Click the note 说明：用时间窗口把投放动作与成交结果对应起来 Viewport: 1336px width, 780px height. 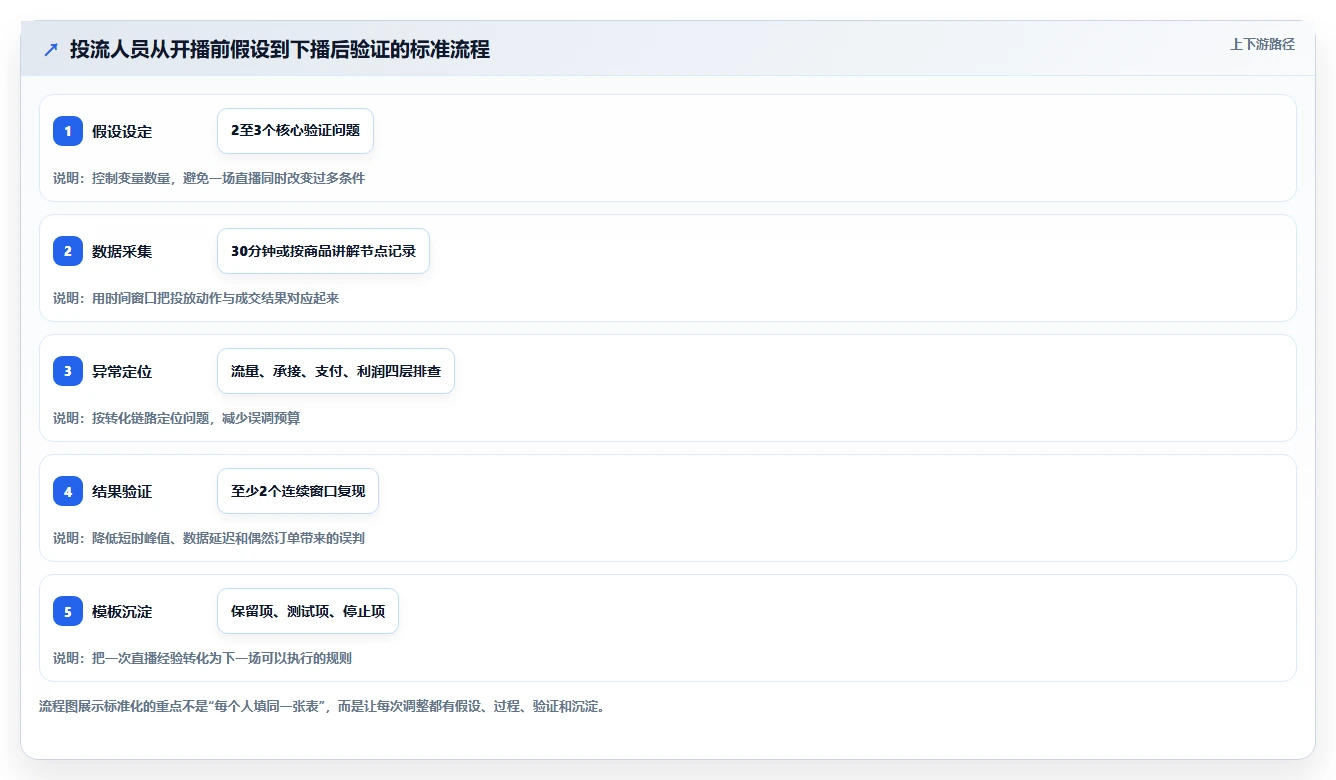pyautogui.click(x=196, y=298)
